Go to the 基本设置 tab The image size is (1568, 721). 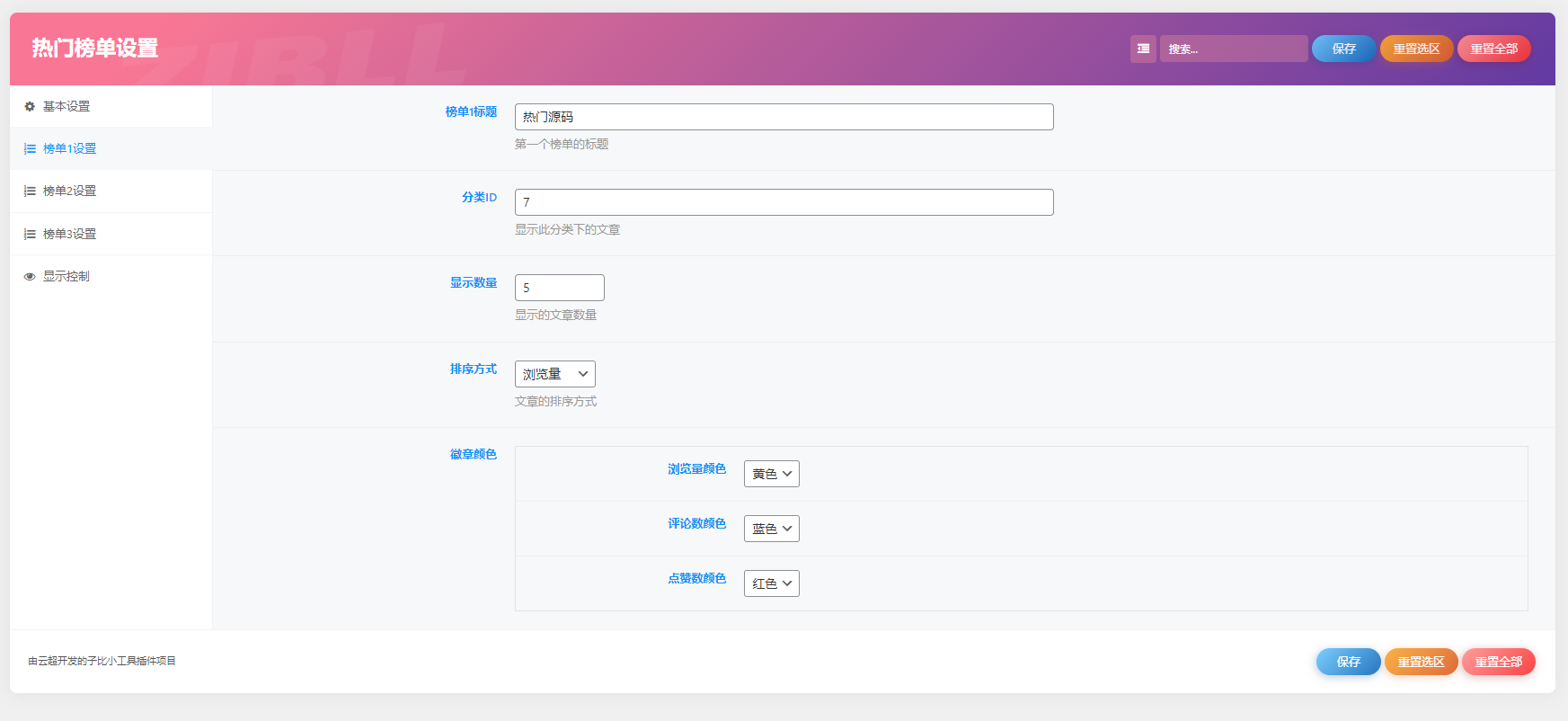(x=66, y=106)
